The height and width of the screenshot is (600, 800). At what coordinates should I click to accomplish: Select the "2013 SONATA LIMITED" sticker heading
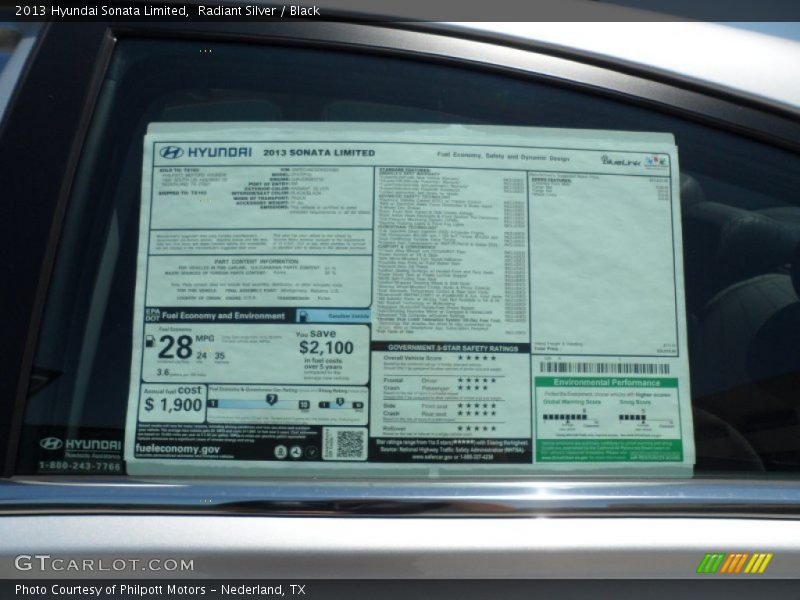319,153
